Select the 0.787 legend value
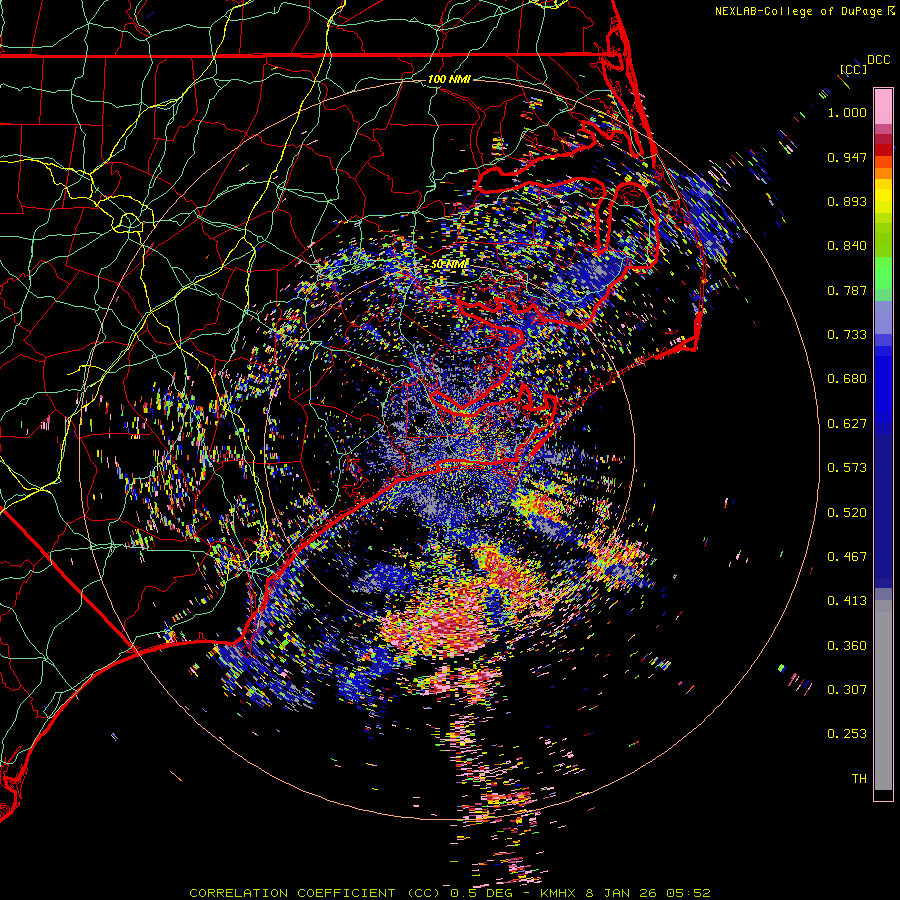 point(847,290)
